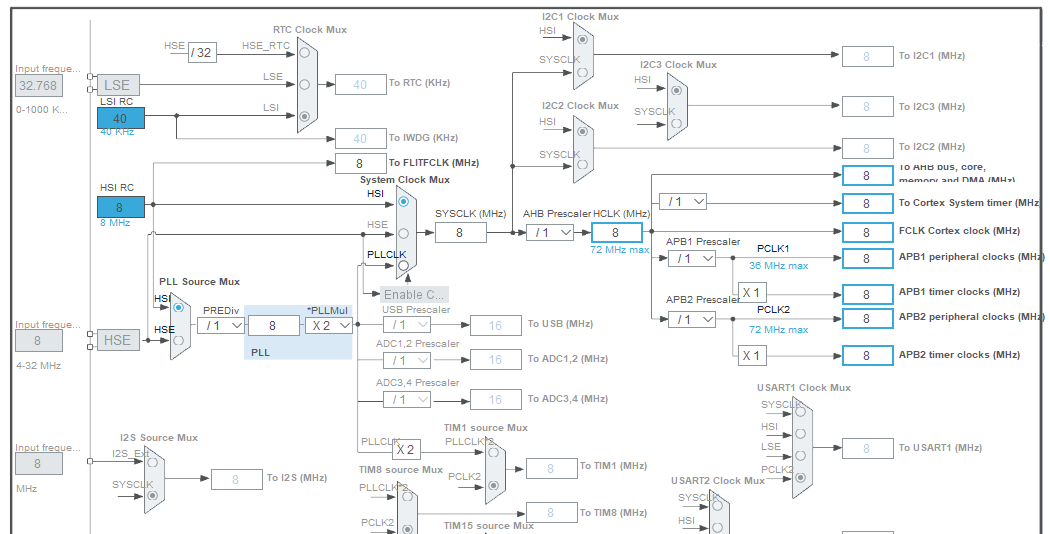Expand the AHB Prescaler dropdown
Viewport: 1050px width, 534px height.
(x=550, y=232)
